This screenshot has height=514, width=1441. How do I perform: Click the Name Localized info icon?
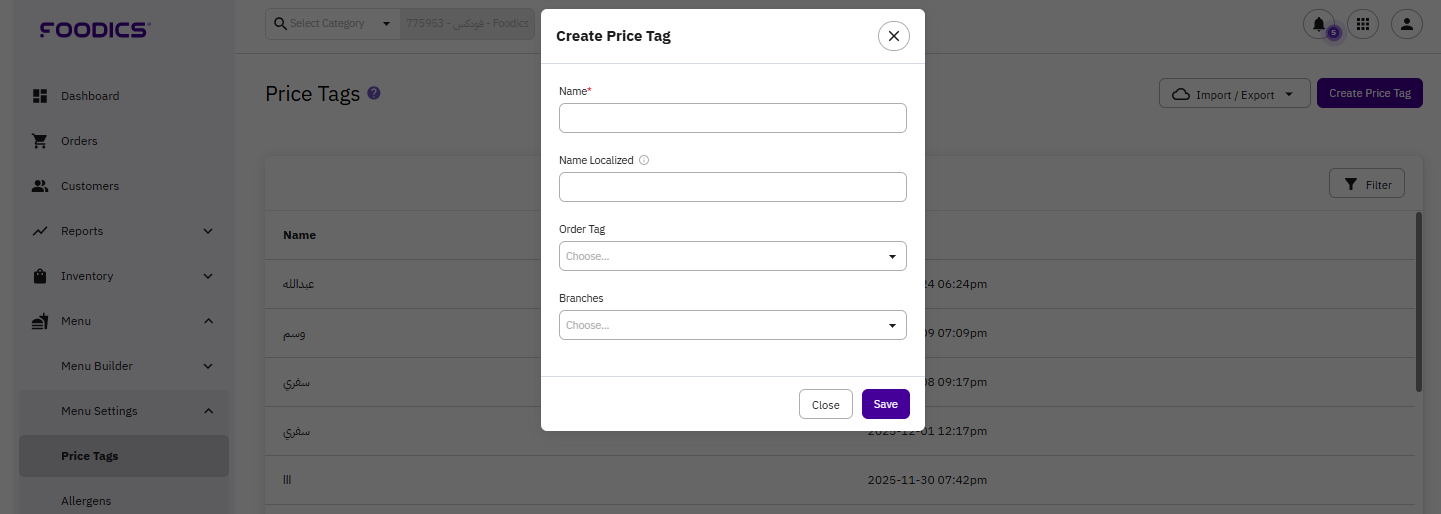[x=644, y=160]
